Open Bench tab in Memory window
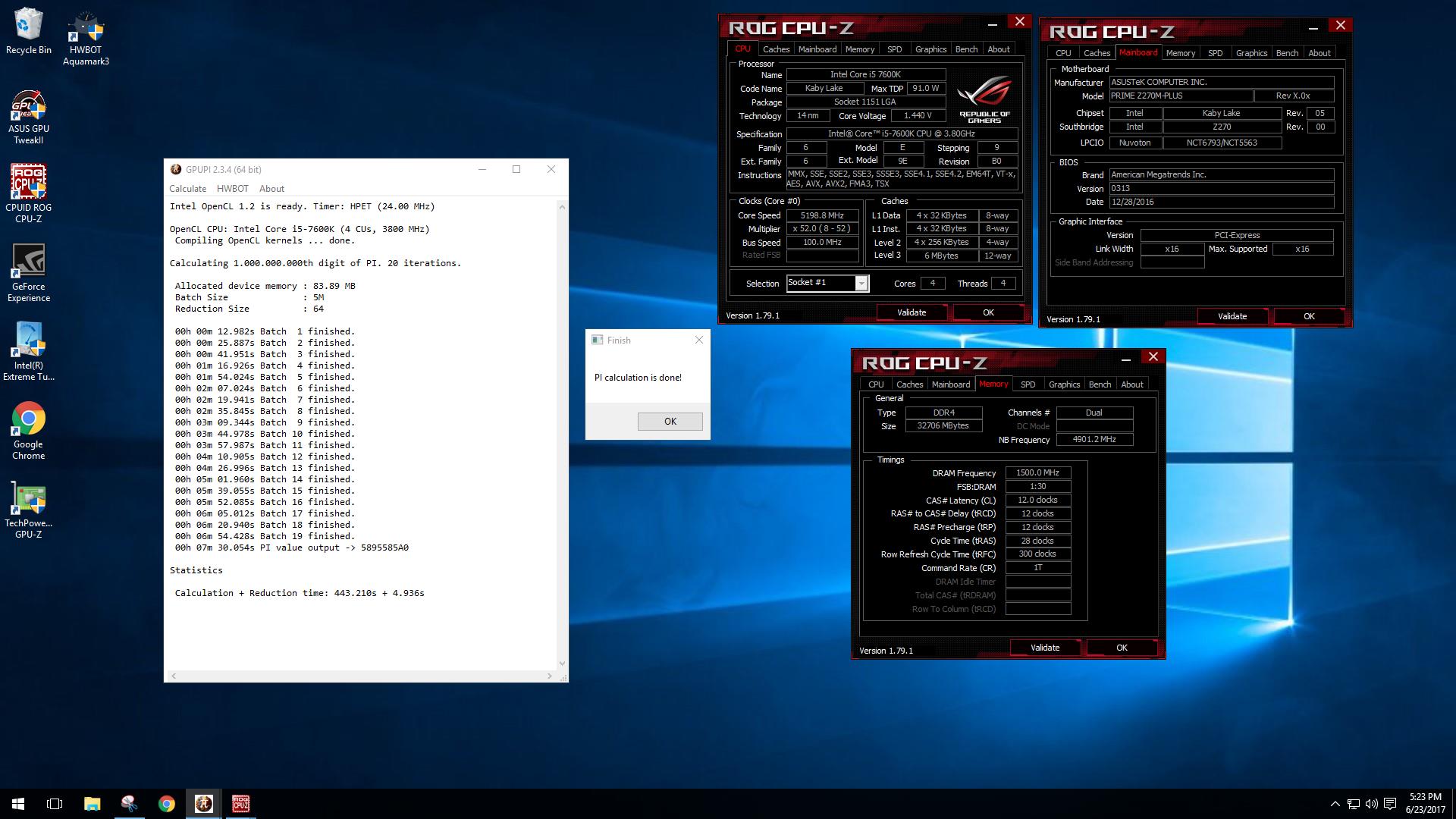The height and width of the screenshot is (819, 1456). tap(1100, 384)
